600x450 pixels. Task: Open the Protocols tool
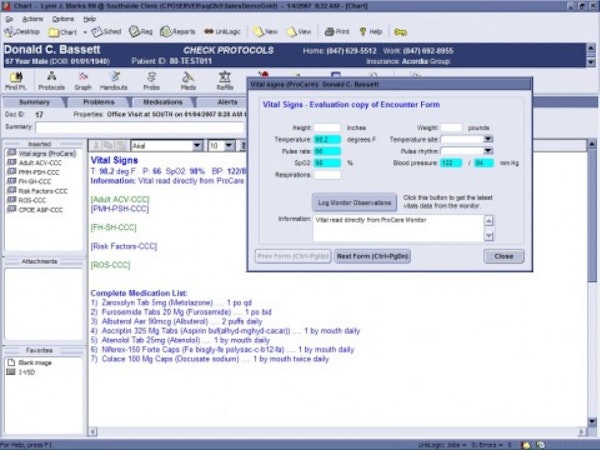click(51, 81)
